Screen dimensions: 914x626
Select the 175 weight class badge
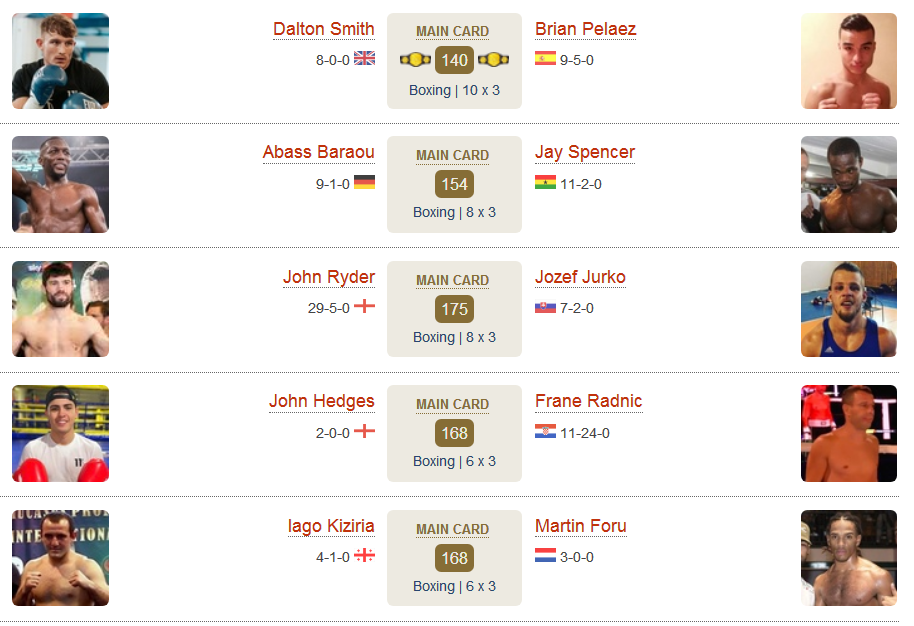tap(454, 309)
